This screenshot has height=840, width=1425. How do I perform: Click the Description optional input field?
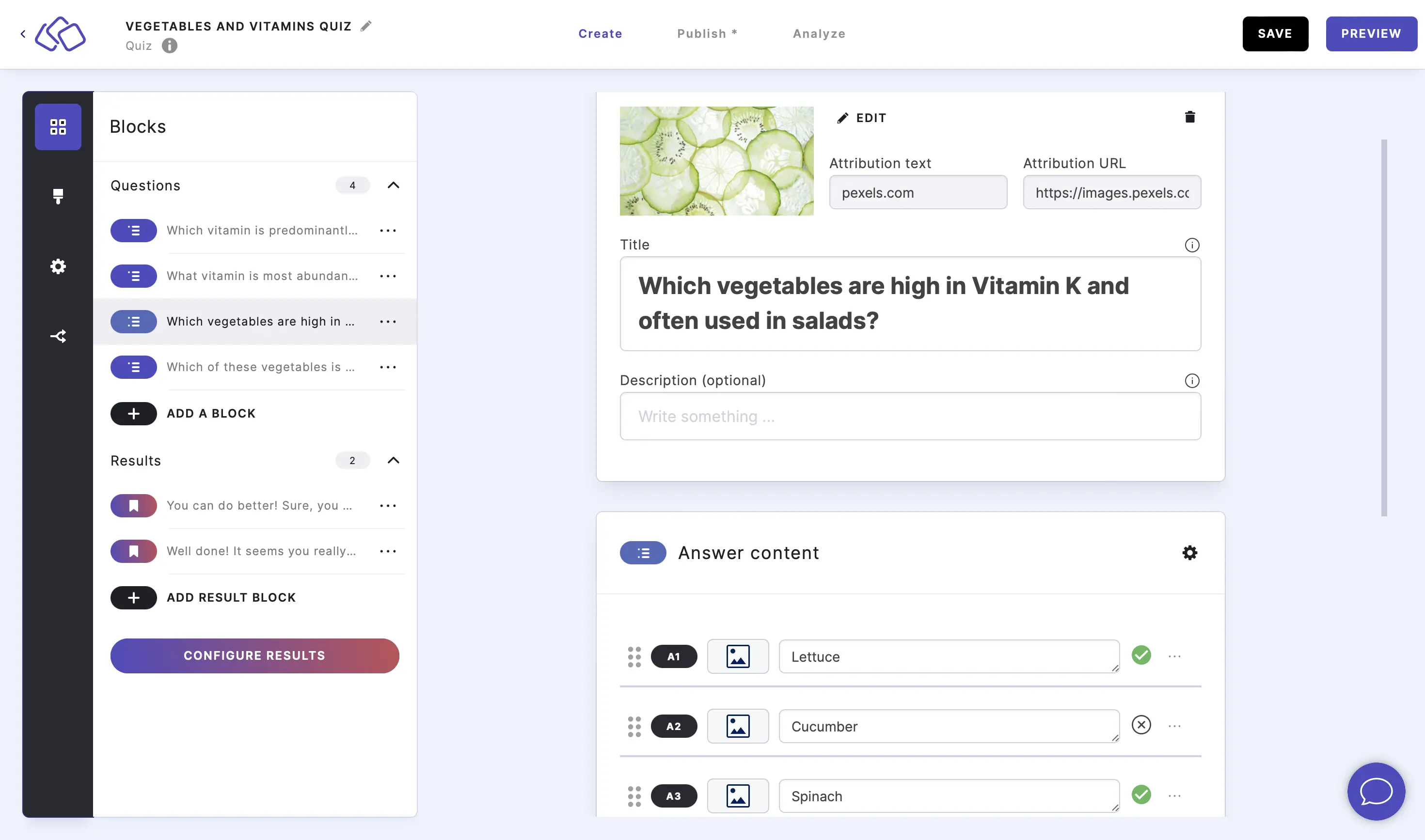point(910,416)
